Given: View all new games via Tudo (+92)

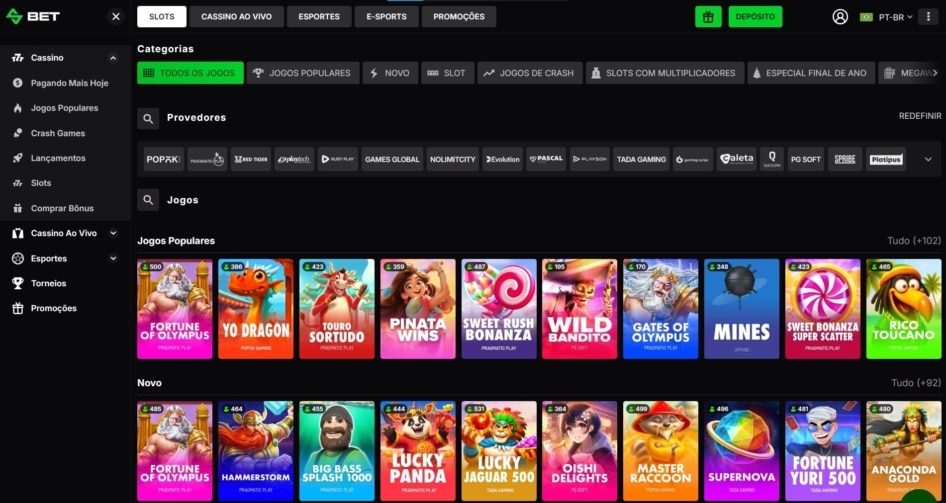Looking at the screenshot, I should 916,383.
